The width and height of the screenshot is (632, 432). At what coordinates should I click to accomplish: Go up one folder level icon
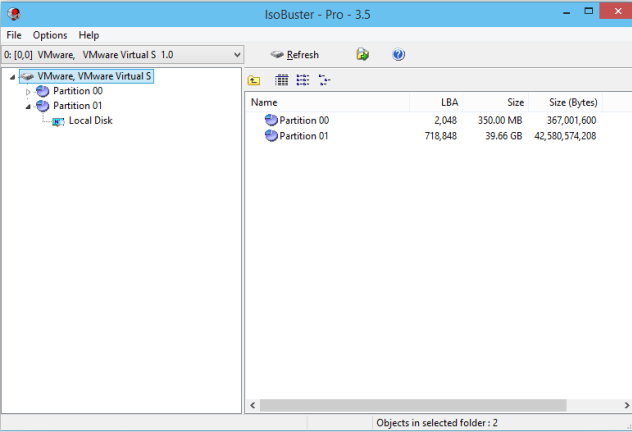coord(254,80)
